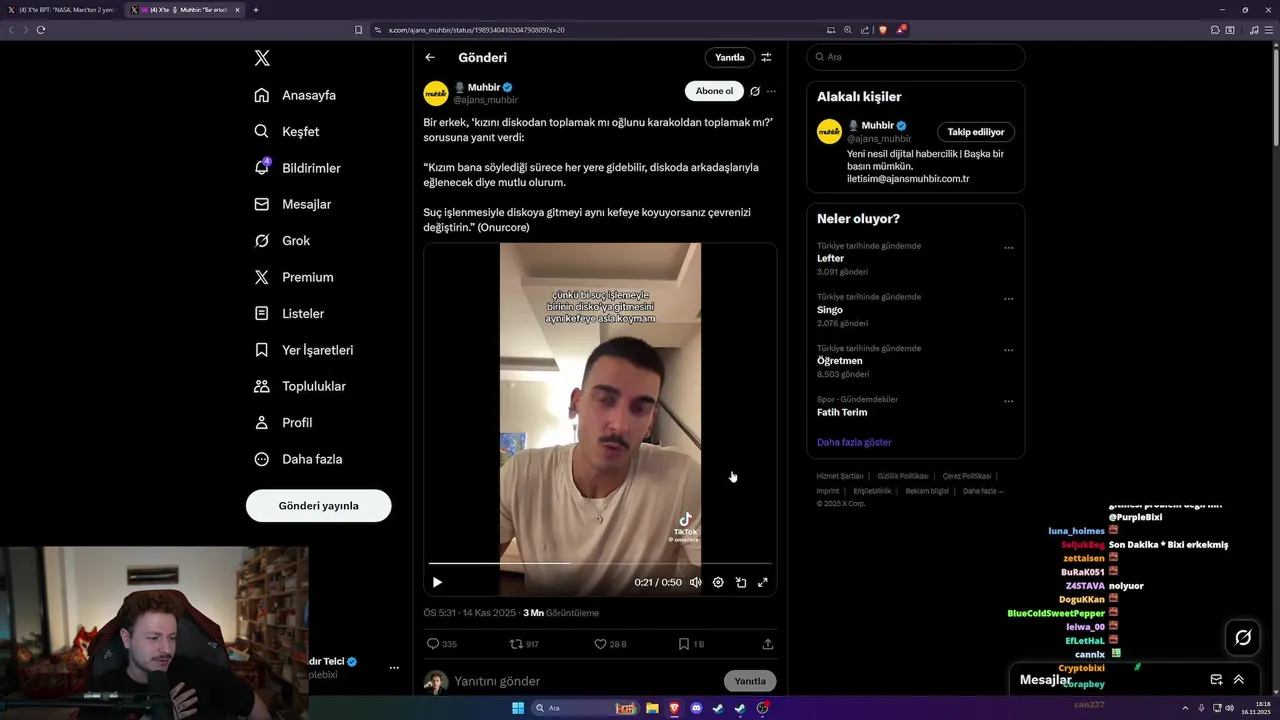Image resolution: width=1280 pixels, height=720 pixels.
Task: Click the browser address bar URL
Action: (x=476, y=30)
